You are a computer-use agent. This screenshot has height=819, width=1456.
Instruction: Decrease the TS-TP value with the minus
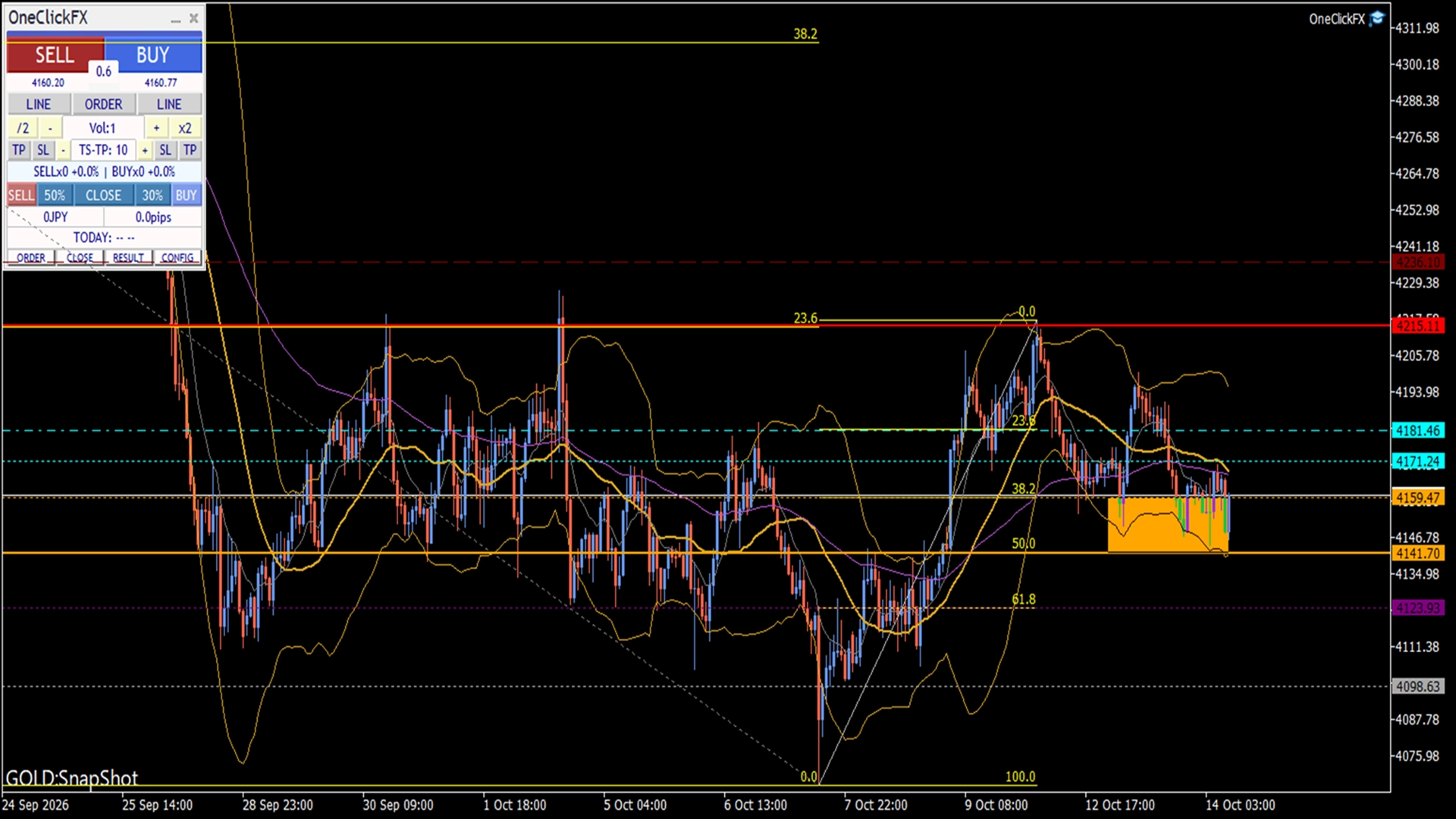[x=64, y=150]
